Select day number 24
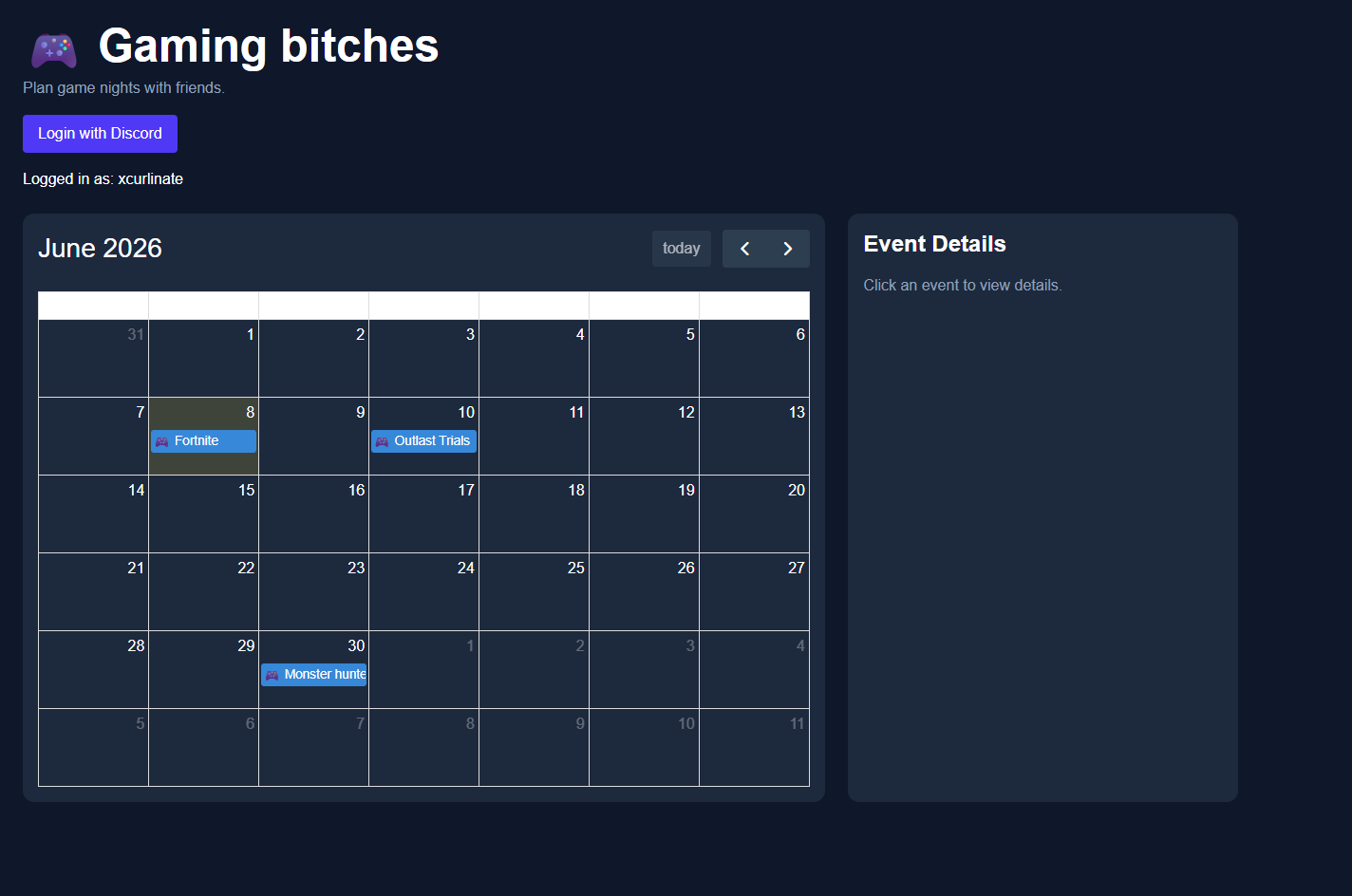 pyautogui.click(x=466, y=568)
